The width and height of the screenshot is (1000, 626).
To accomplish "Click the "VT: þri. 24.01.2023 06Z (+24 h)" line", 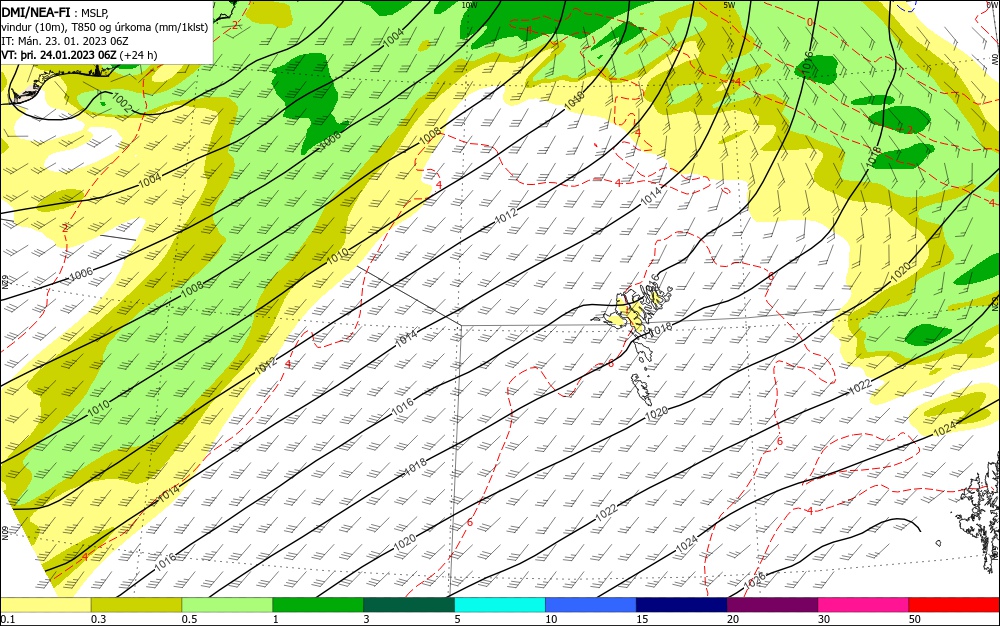I will click(x=79, y=55).
